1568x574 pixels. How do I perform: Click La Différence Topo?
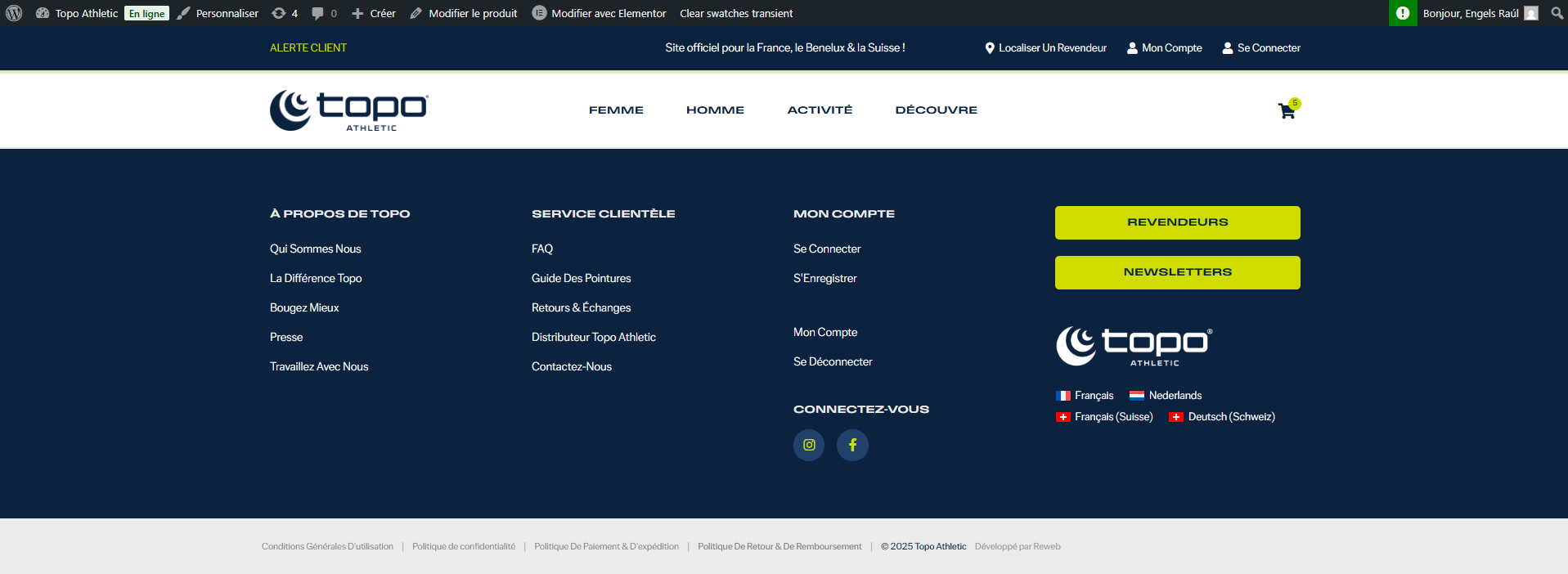[316, 278]
